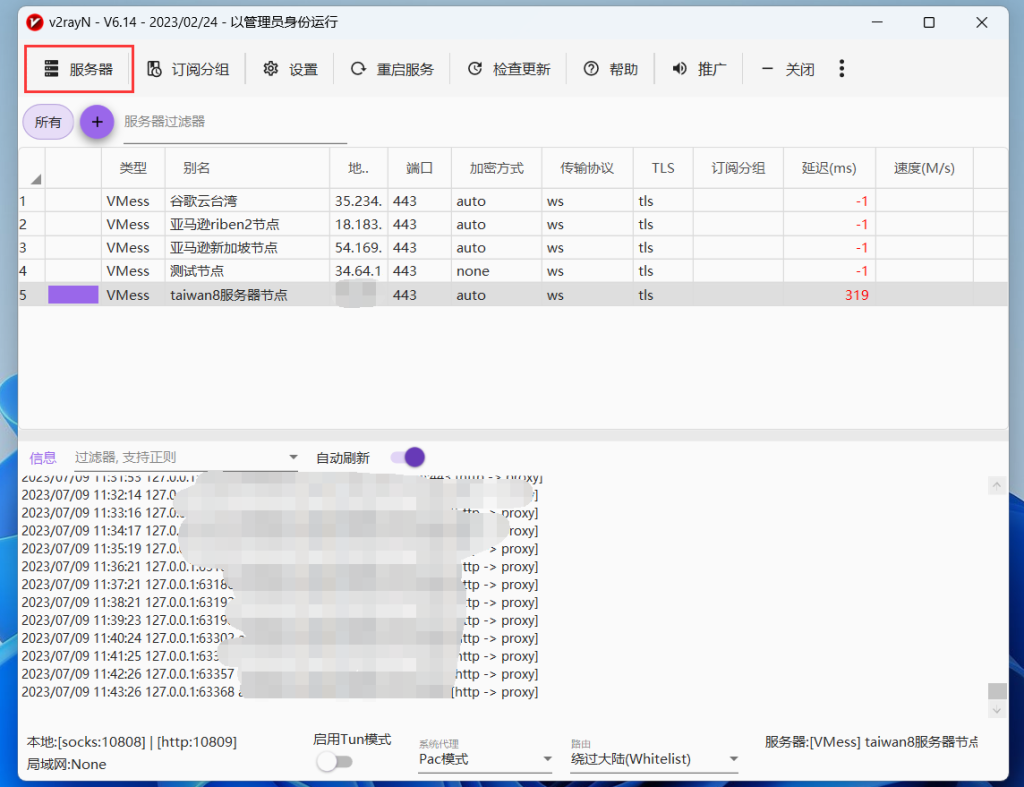Select the 谷歌云台湾 server row

[513, 201]
